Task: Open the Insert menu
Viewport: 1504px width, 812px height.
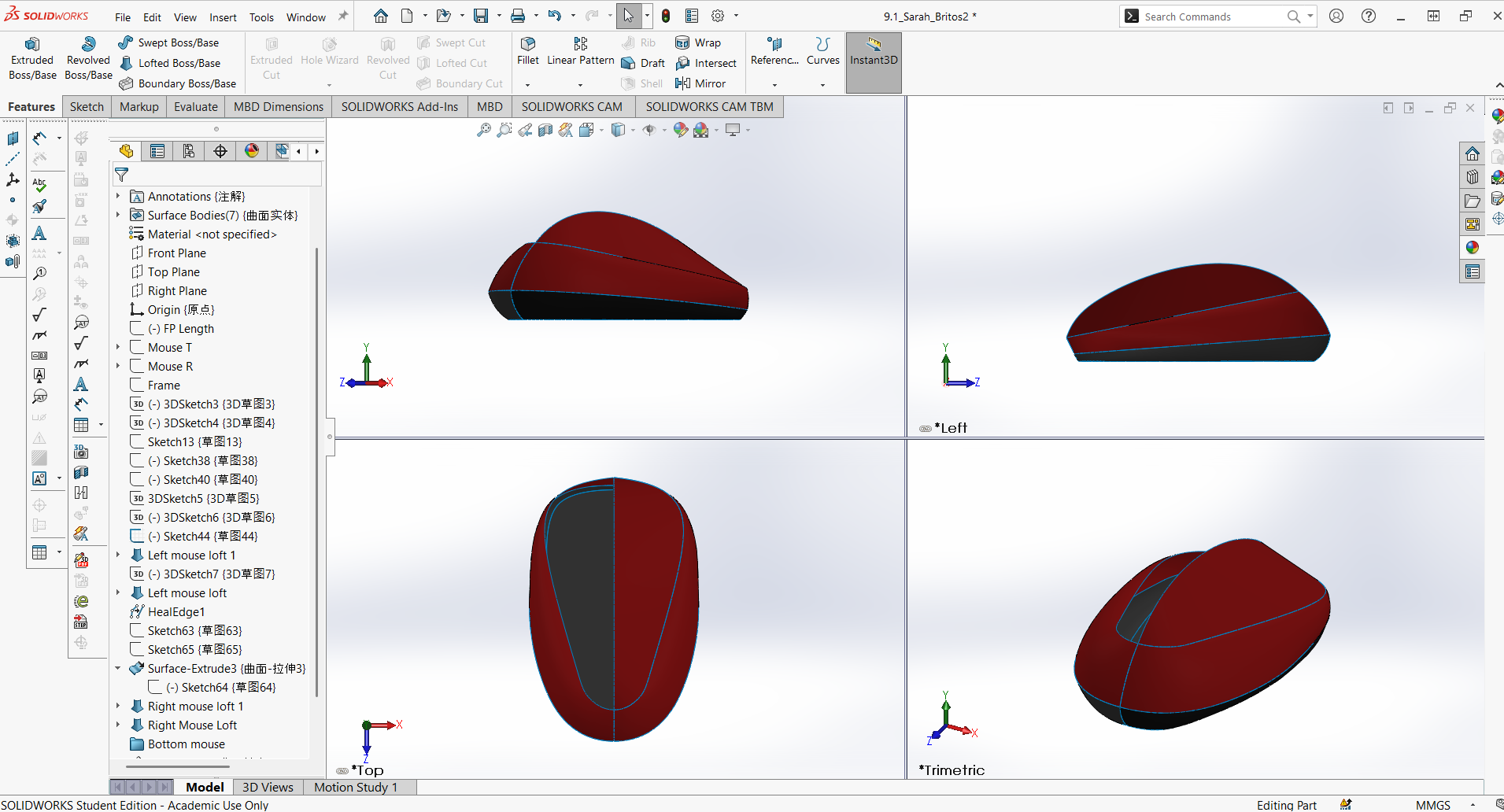Action: point(223,17)
